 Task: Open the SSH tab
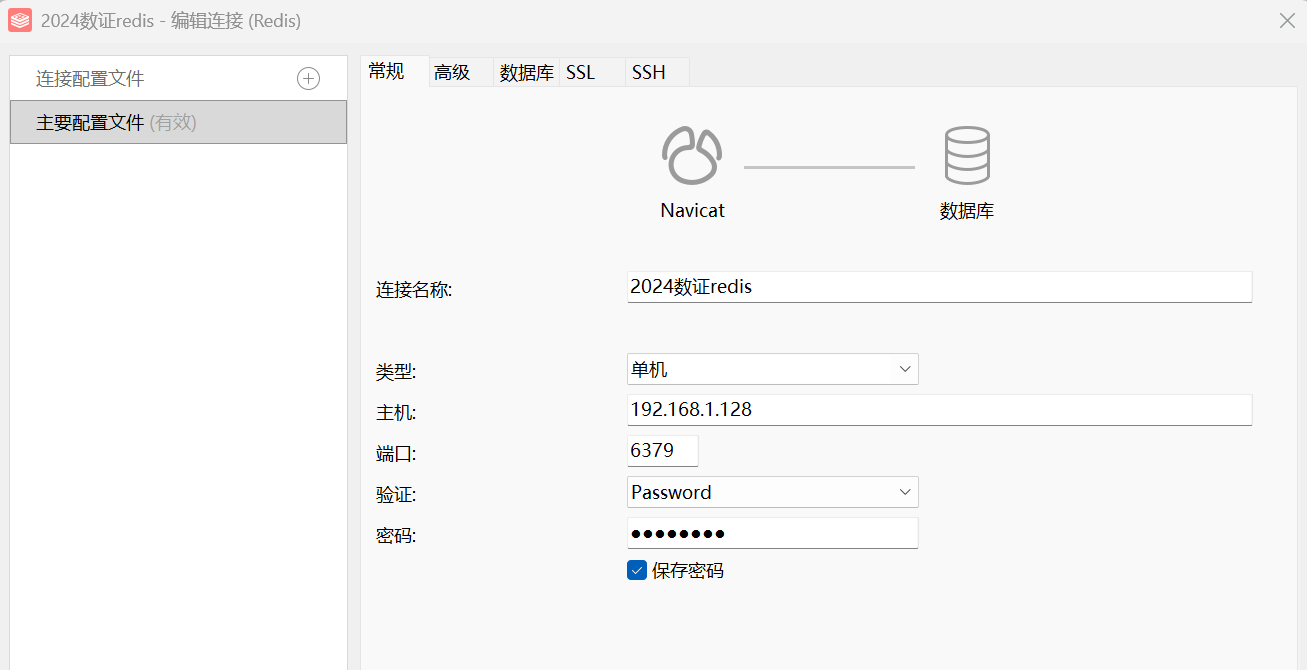[x=648, y=72]
